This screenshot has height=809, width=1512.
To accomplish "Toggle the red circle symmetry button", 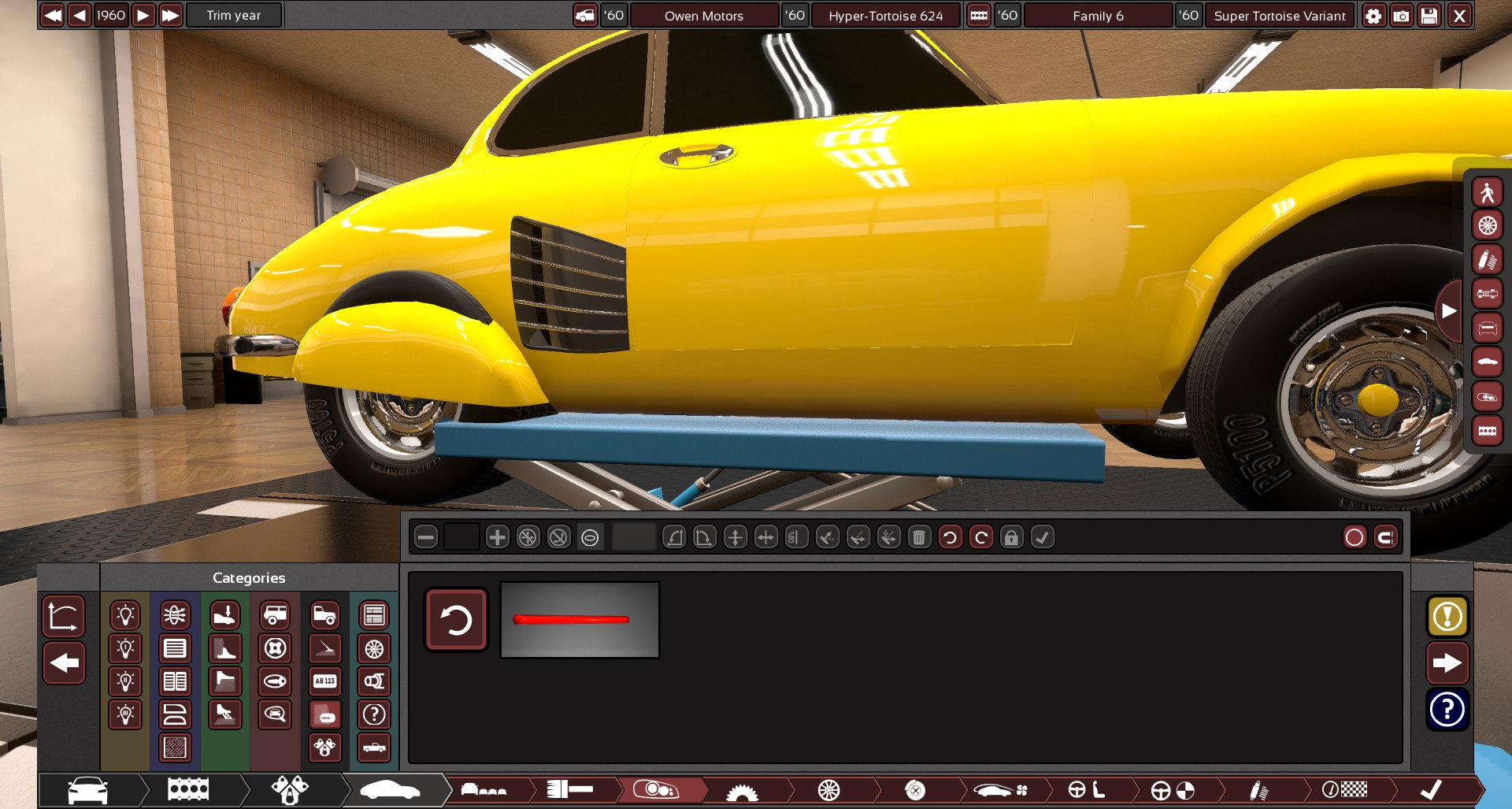I will coord(1354,538).
